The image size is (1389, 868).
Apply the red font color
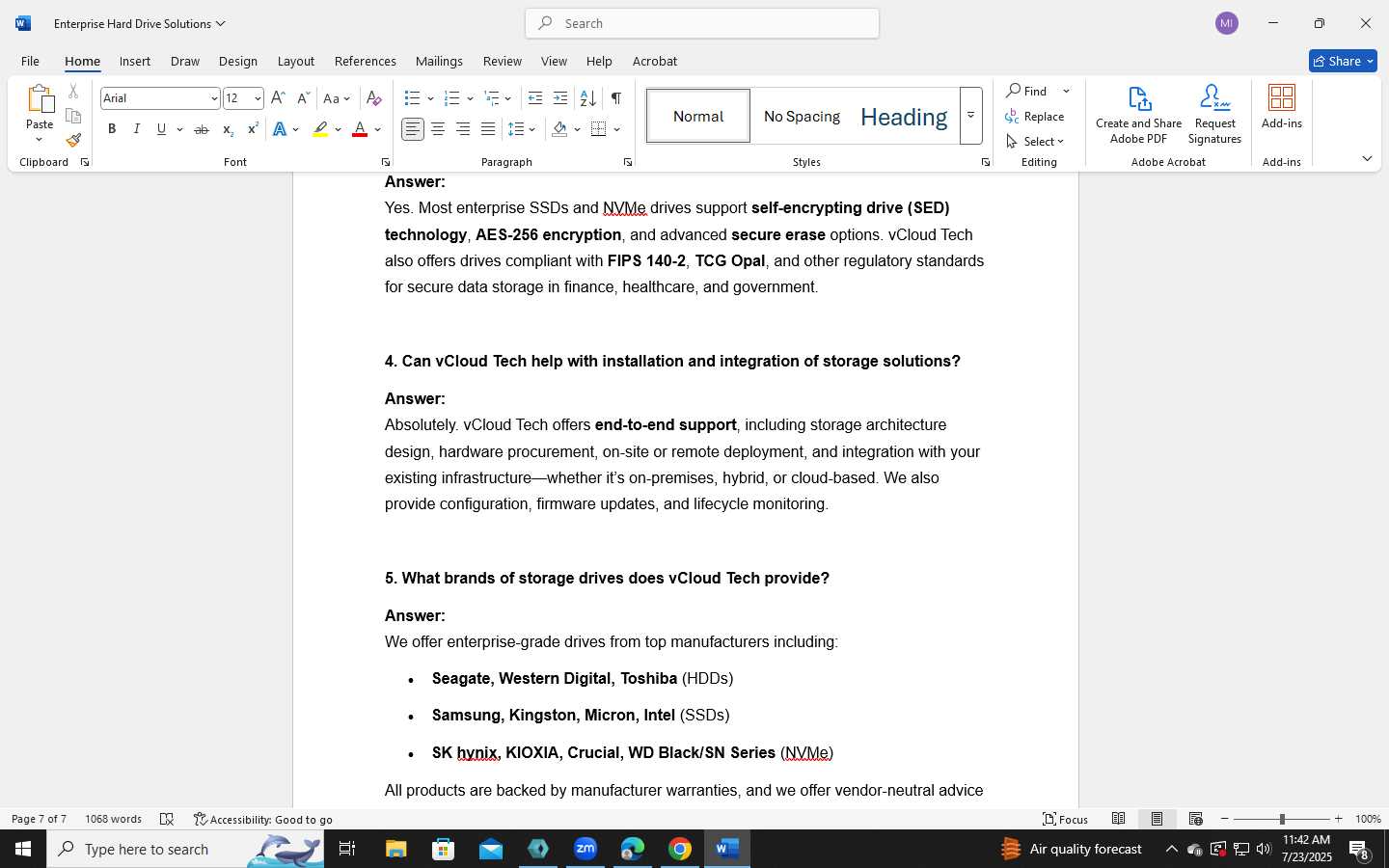360,129
